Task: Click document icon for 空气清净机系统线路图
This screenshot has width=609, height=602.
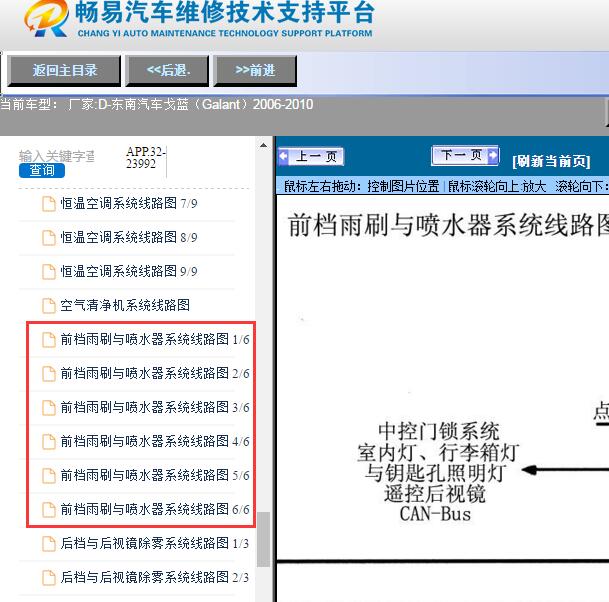Action: pos(49,306)
